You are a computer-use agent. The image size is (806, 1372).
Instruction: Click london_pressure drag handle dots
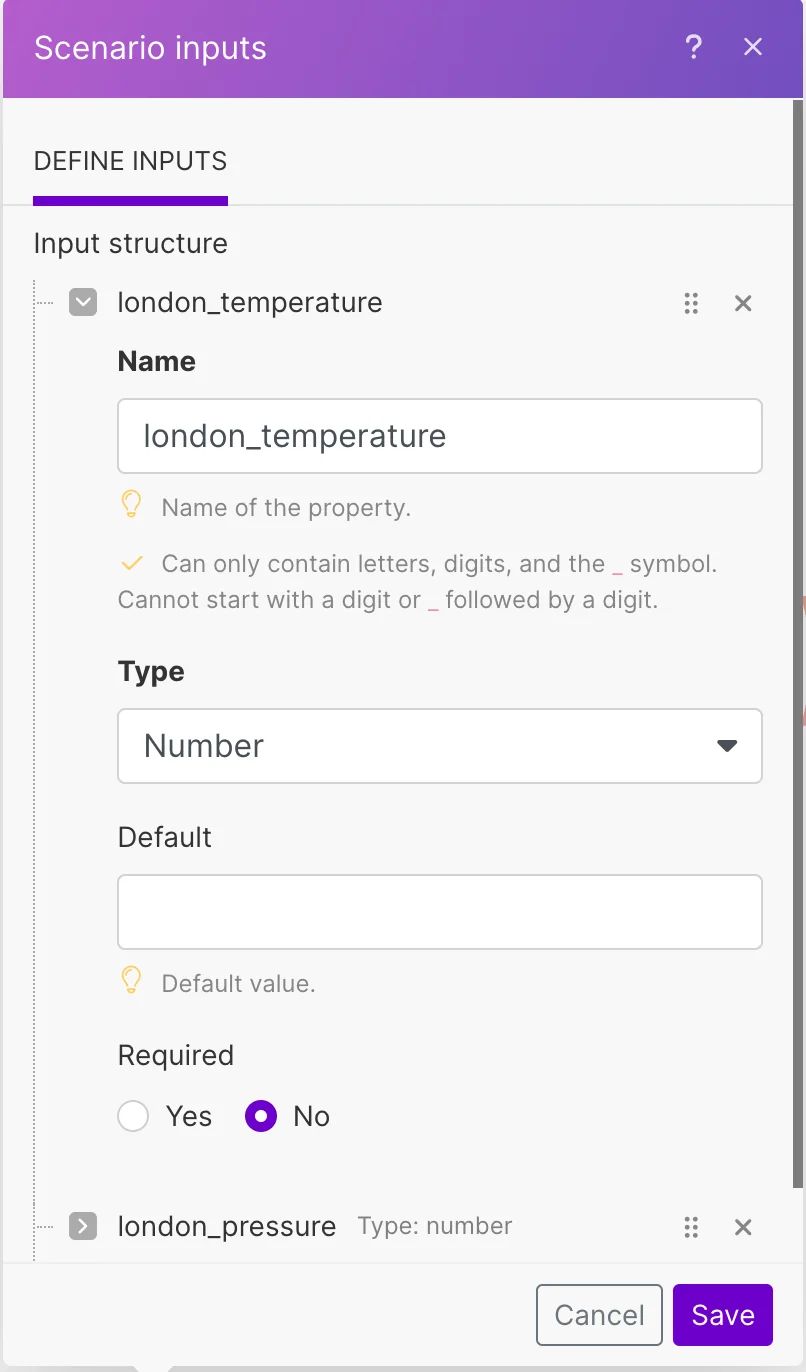(691, 1227)
